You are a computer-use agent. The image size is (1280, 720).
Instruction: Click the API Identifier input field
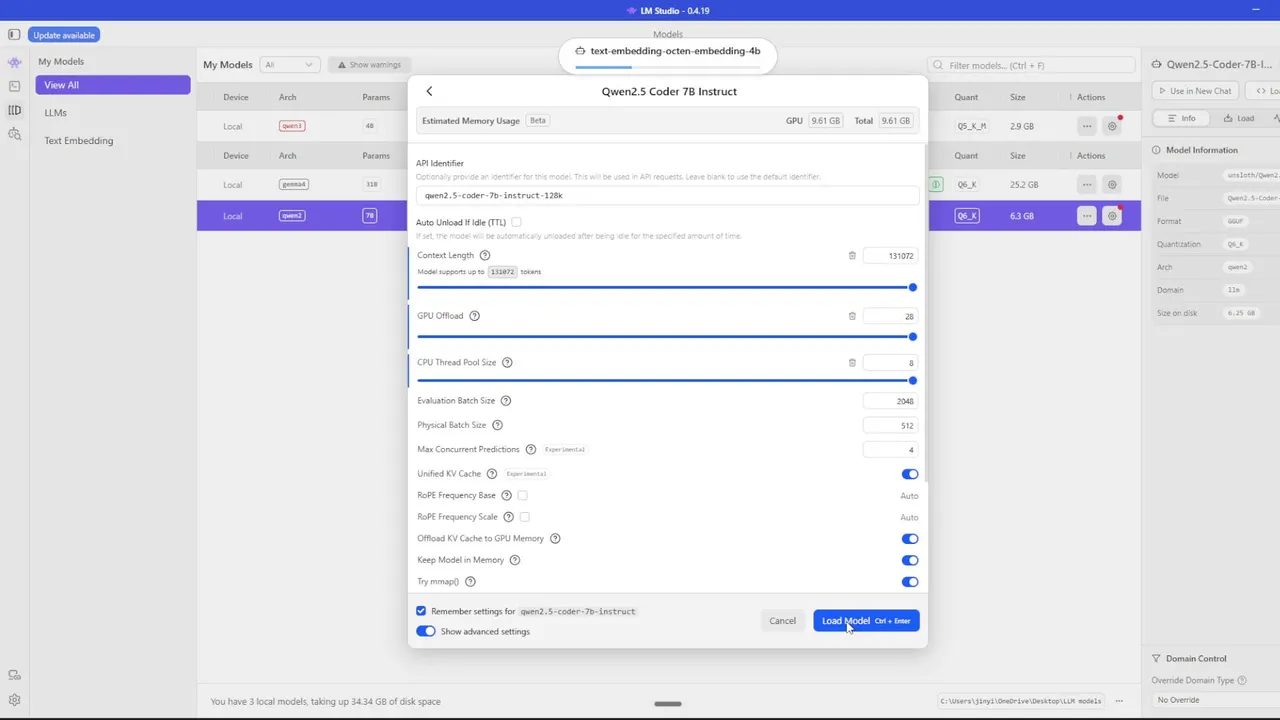pos(667,196)
